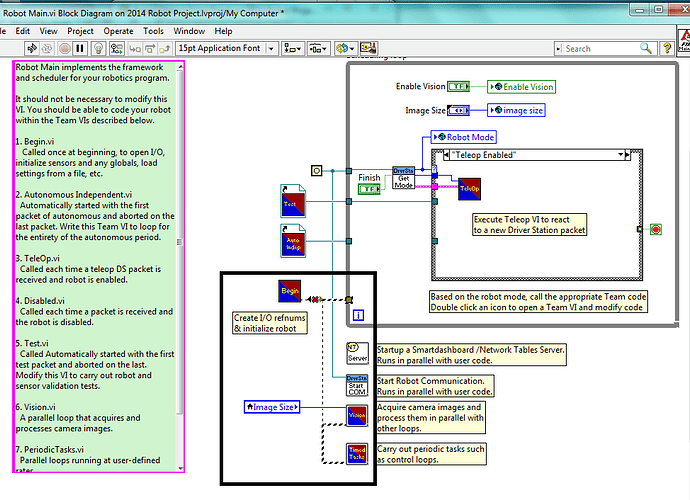
Task: Select the TeleOp VI icon in case structure
Action: pyautogui.click(x=469, y=189)
